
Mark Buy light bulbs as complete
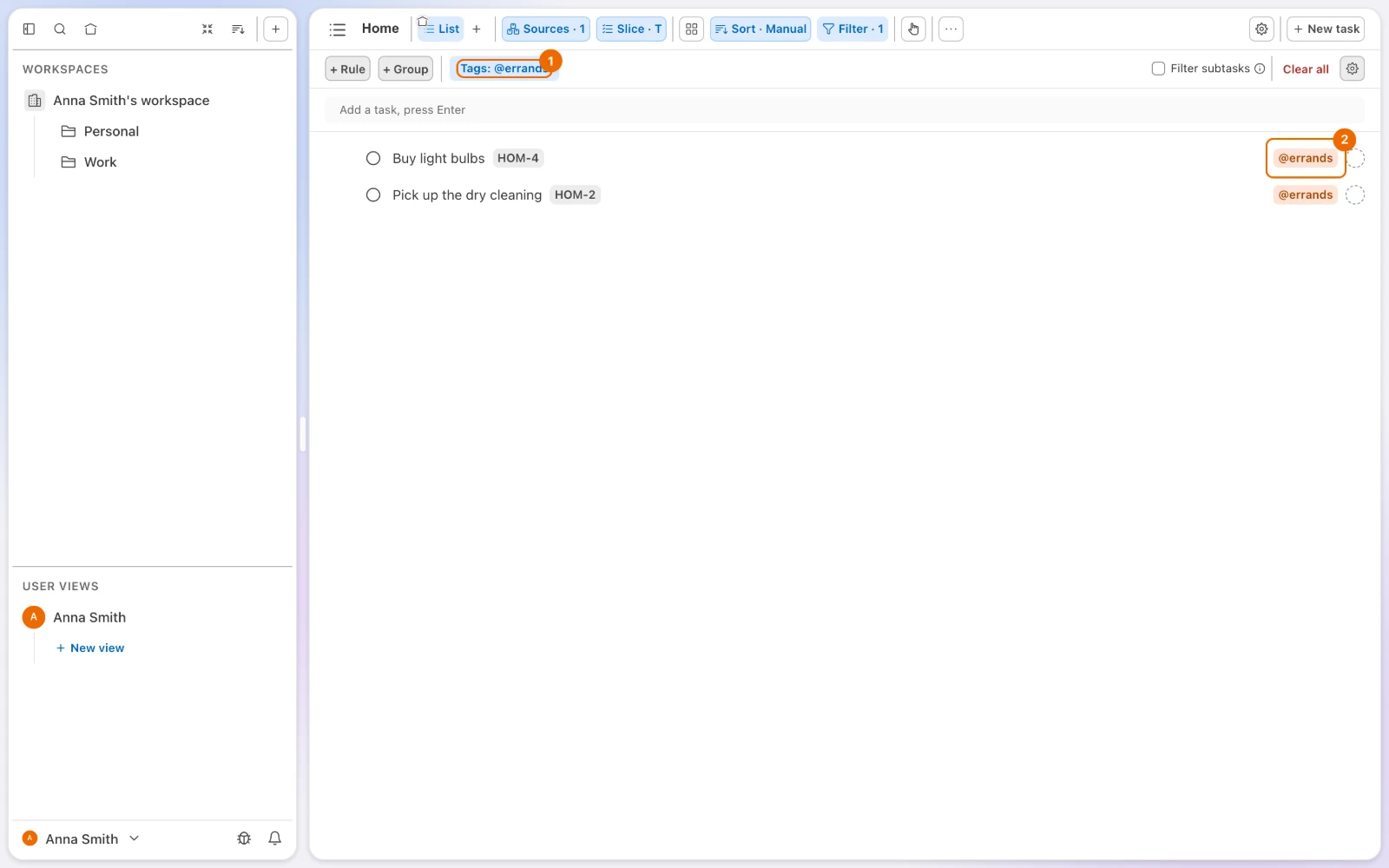pos(373,158)
